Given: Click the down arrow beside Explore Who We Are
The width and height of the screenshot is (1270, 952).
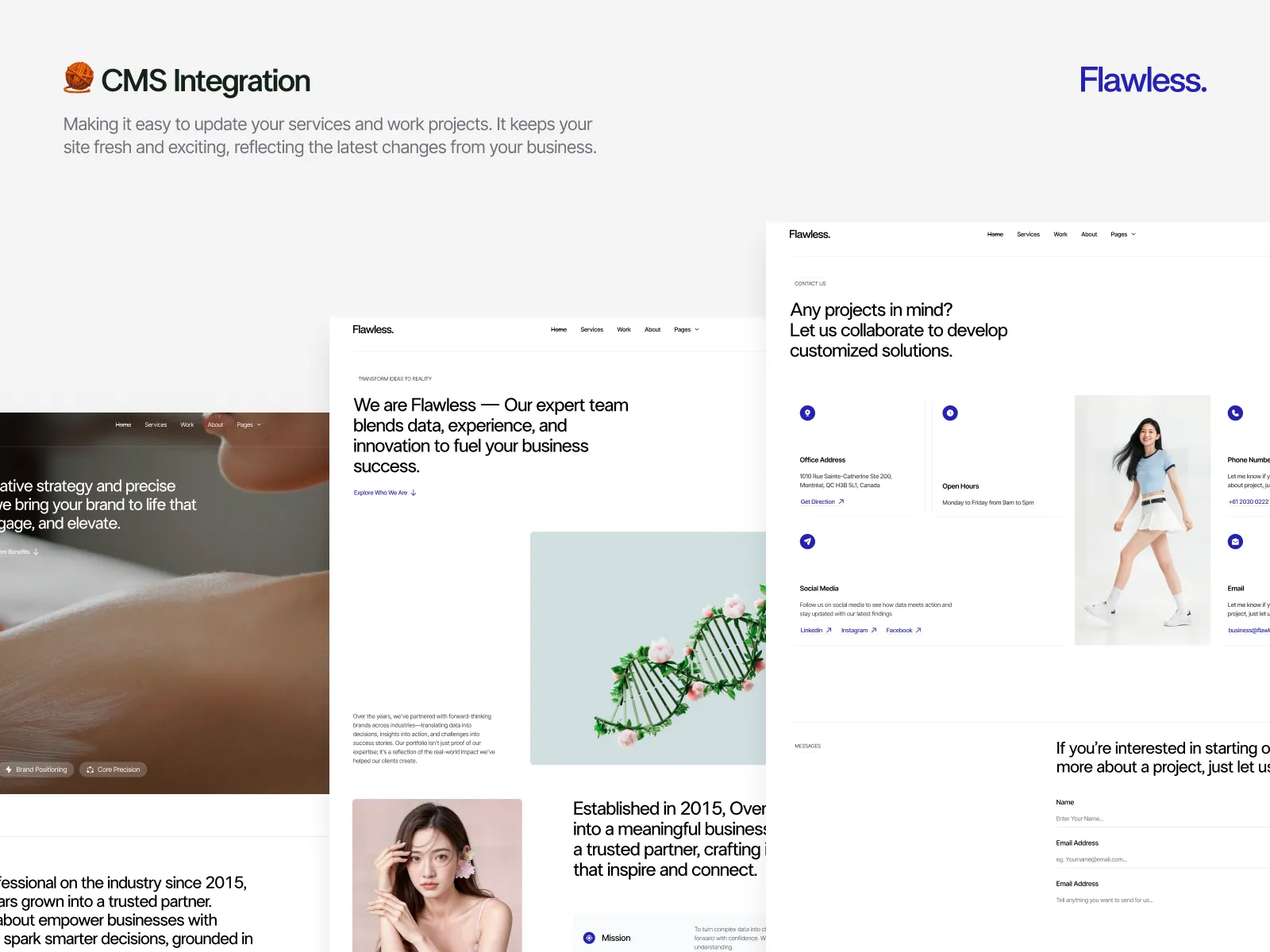Looking at the screenshot, I should [414, 493].
